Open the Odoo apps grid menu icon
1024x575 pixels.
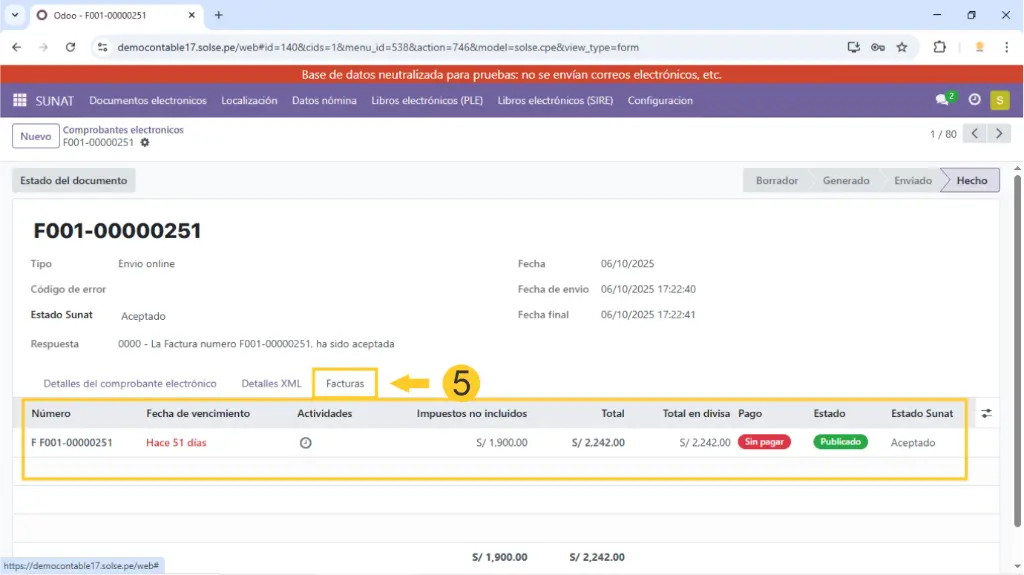pos(19,100)
